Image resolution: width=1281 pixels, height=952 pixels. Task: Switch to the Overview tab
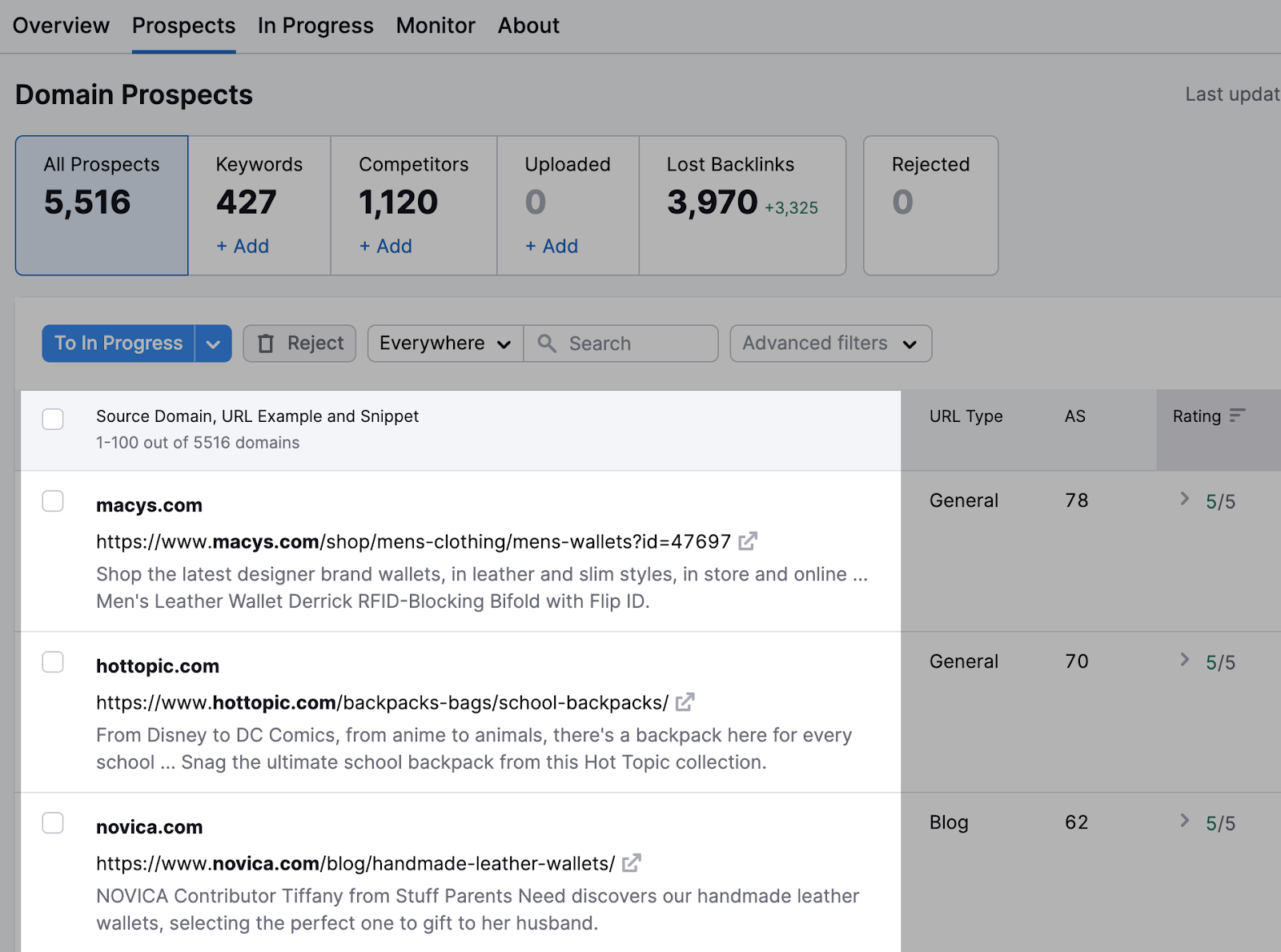[61, 25]
